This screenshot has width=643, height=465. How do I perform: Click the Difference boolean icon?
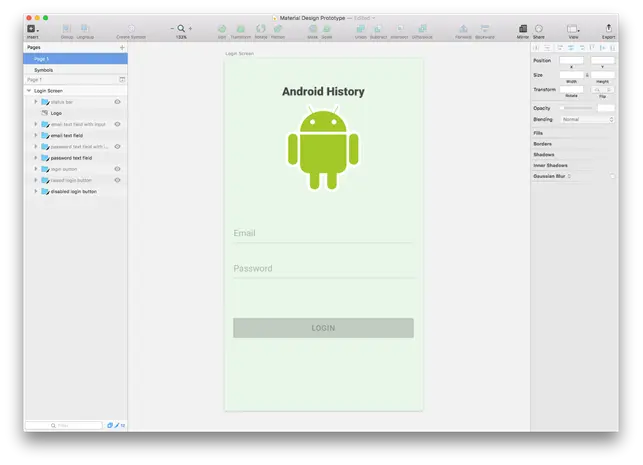pos(422,28)
